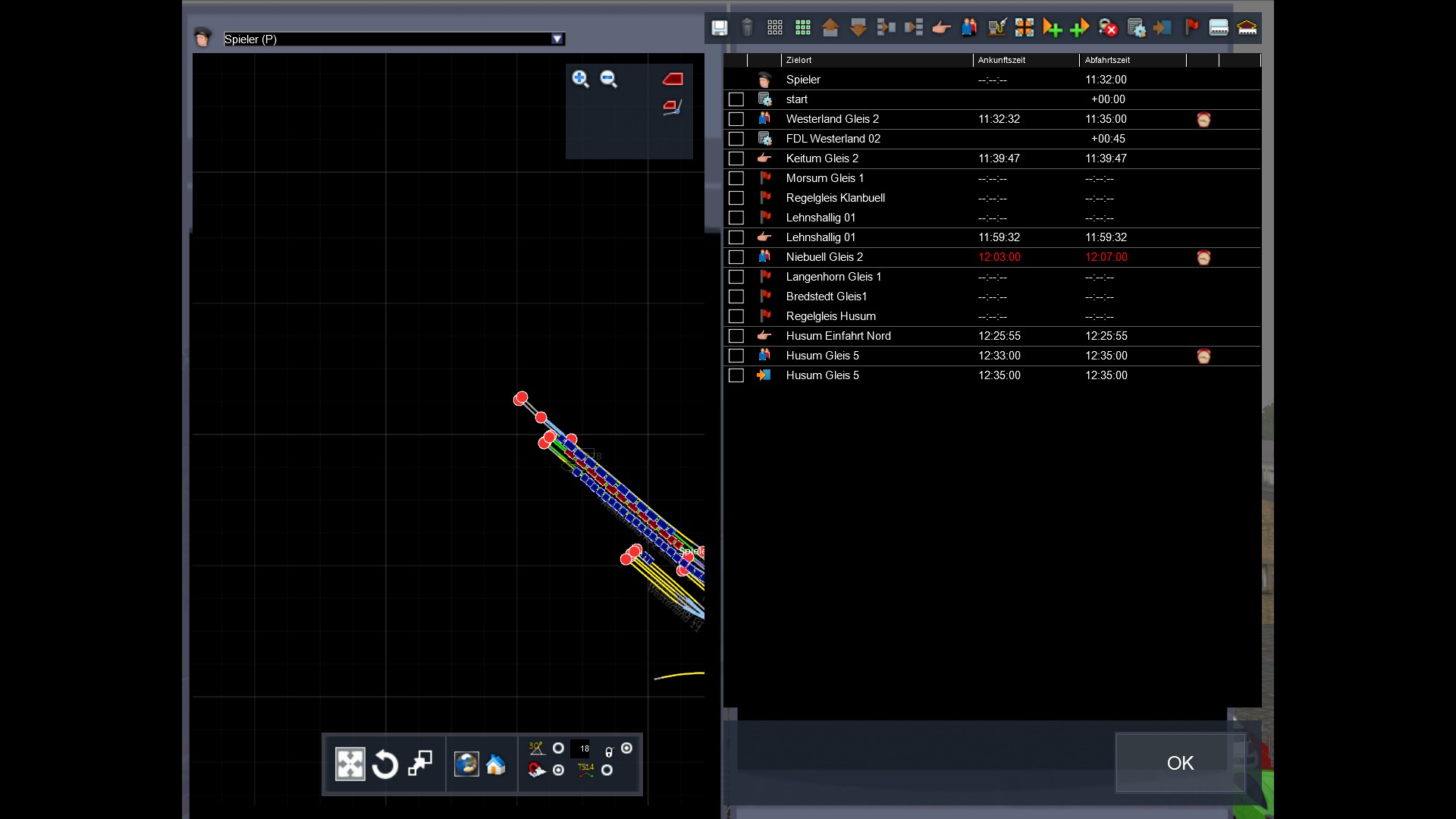Click the red flag marker toolbar icon
The height and width of the screenshot is (819, 1456).
click(x=1191, y=28)
